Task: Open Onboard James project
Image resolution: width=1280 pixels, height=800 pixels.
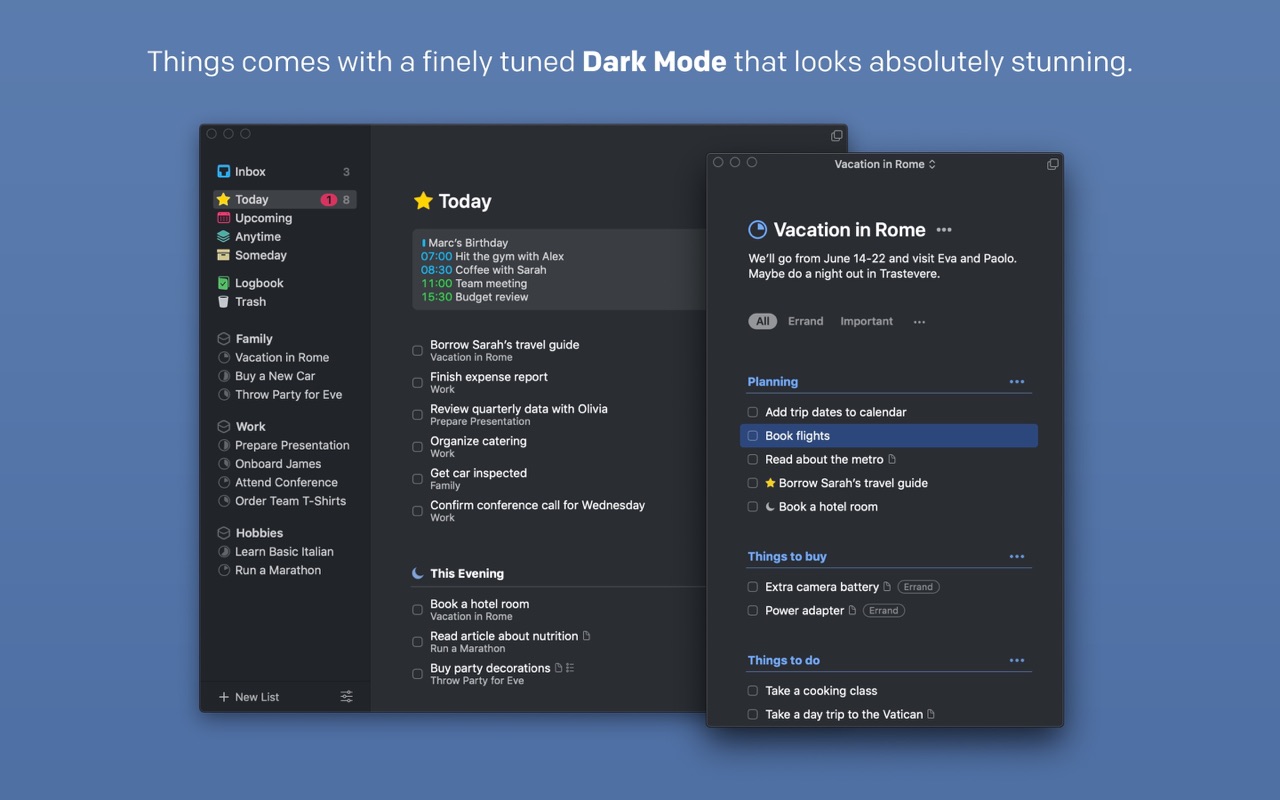Action: click(x=278, y=464)
